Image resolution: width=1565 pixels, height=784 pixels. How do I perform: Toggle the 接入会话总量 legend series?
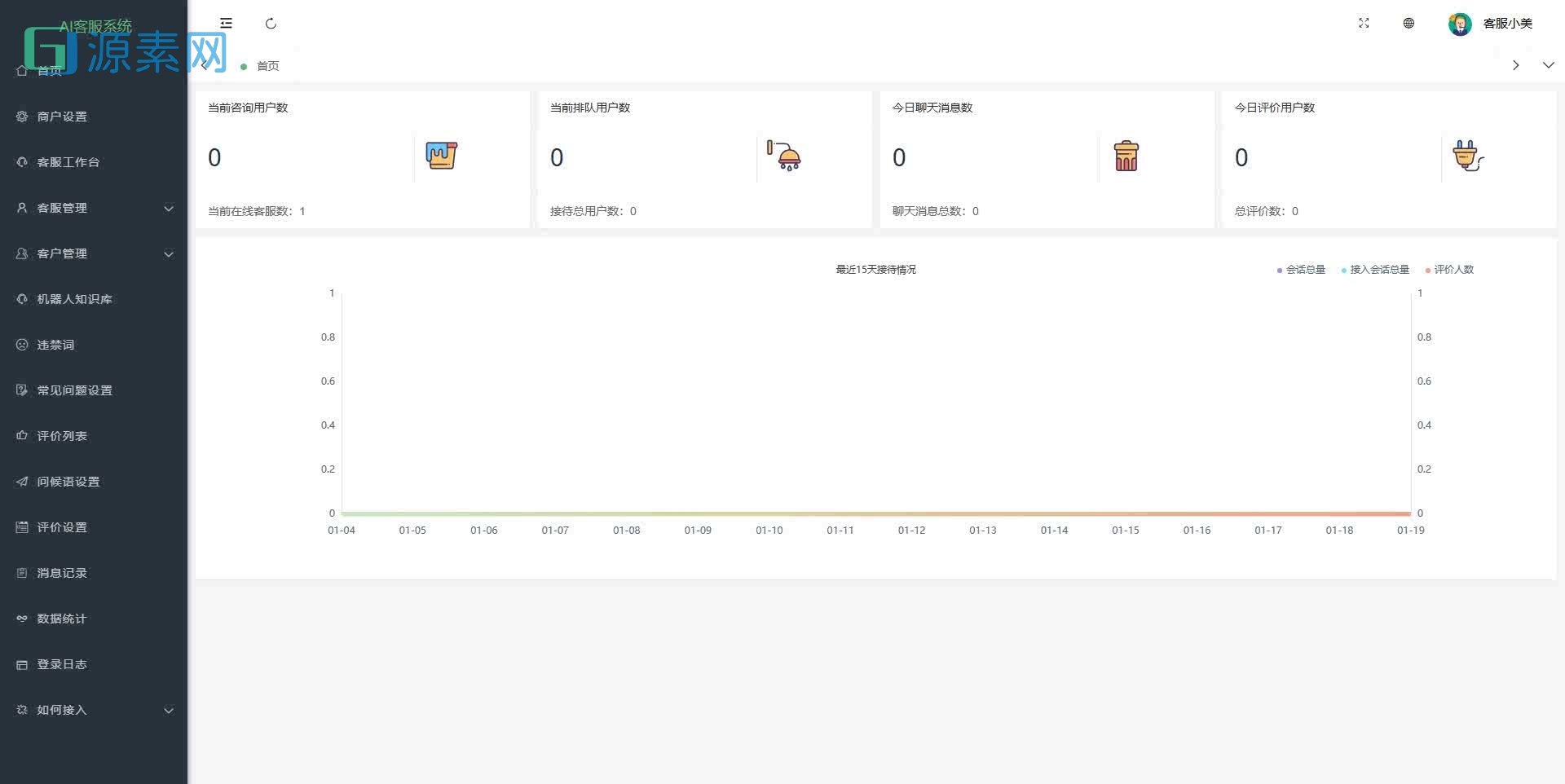tap(1376, 270)
